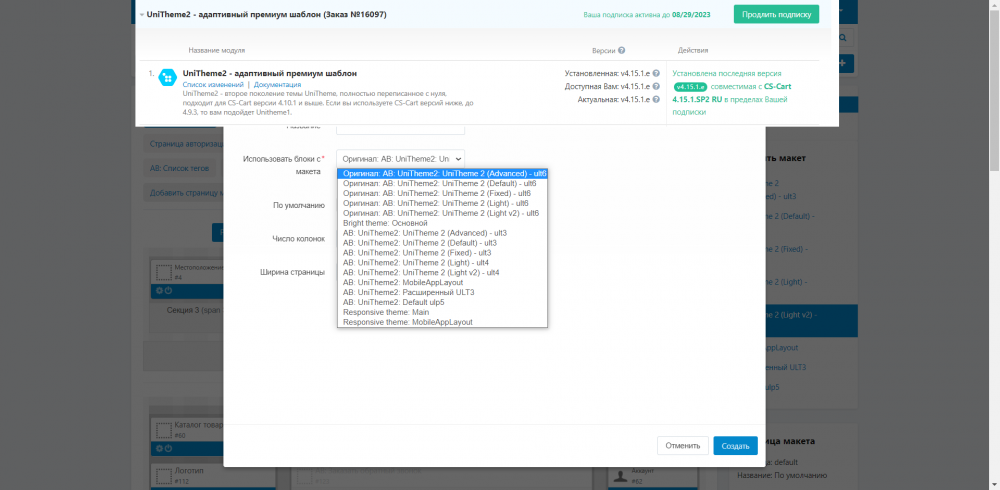Image resolution: width=1000 pixels, height=490 pixels.
Task: Collapse the UniTheme2 order section arrow
Action: [x=141, y=15]
